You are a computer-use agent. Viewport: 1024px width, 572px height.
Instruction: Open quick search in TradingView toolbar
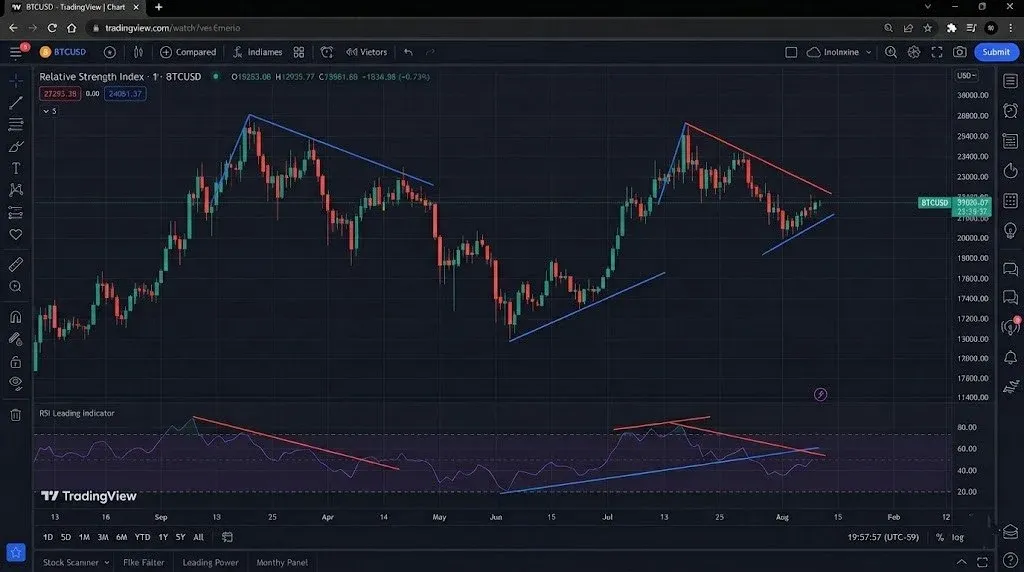pyautogui.click(x=891, y=52)
